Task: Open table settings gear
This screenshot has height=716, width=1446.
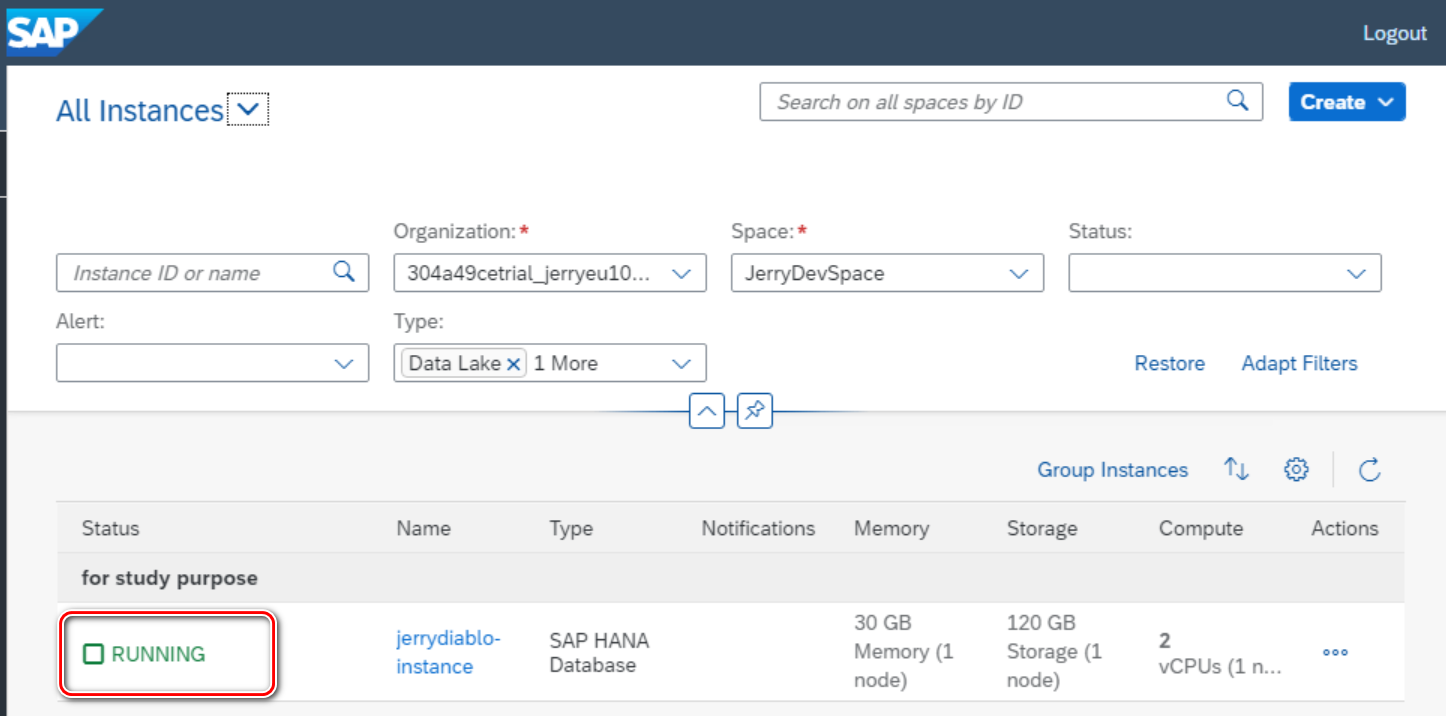Action: (1296, 469)
